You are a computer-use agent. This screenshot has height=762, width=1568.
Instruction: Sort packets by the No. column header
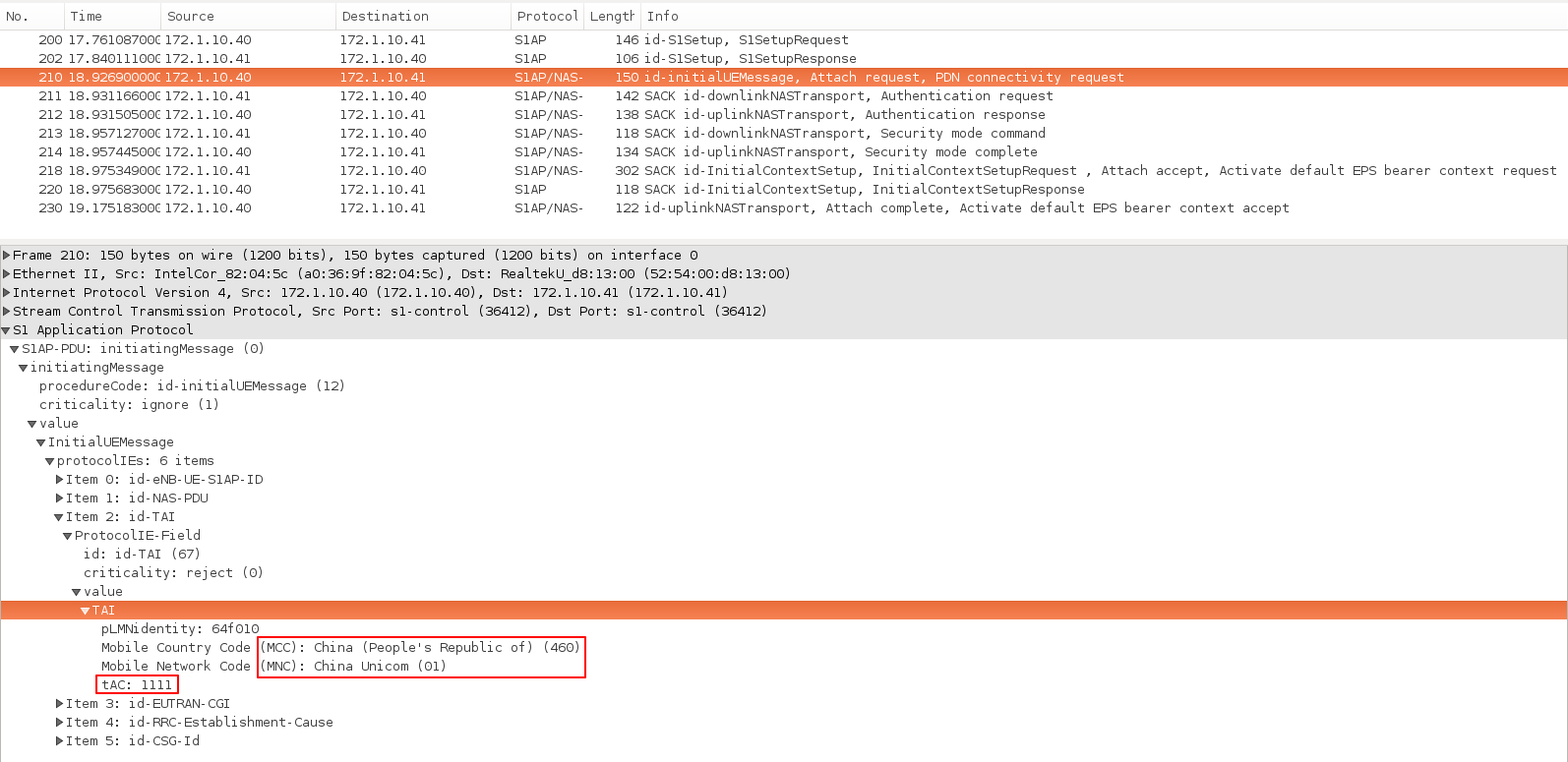tap(32, 16)
